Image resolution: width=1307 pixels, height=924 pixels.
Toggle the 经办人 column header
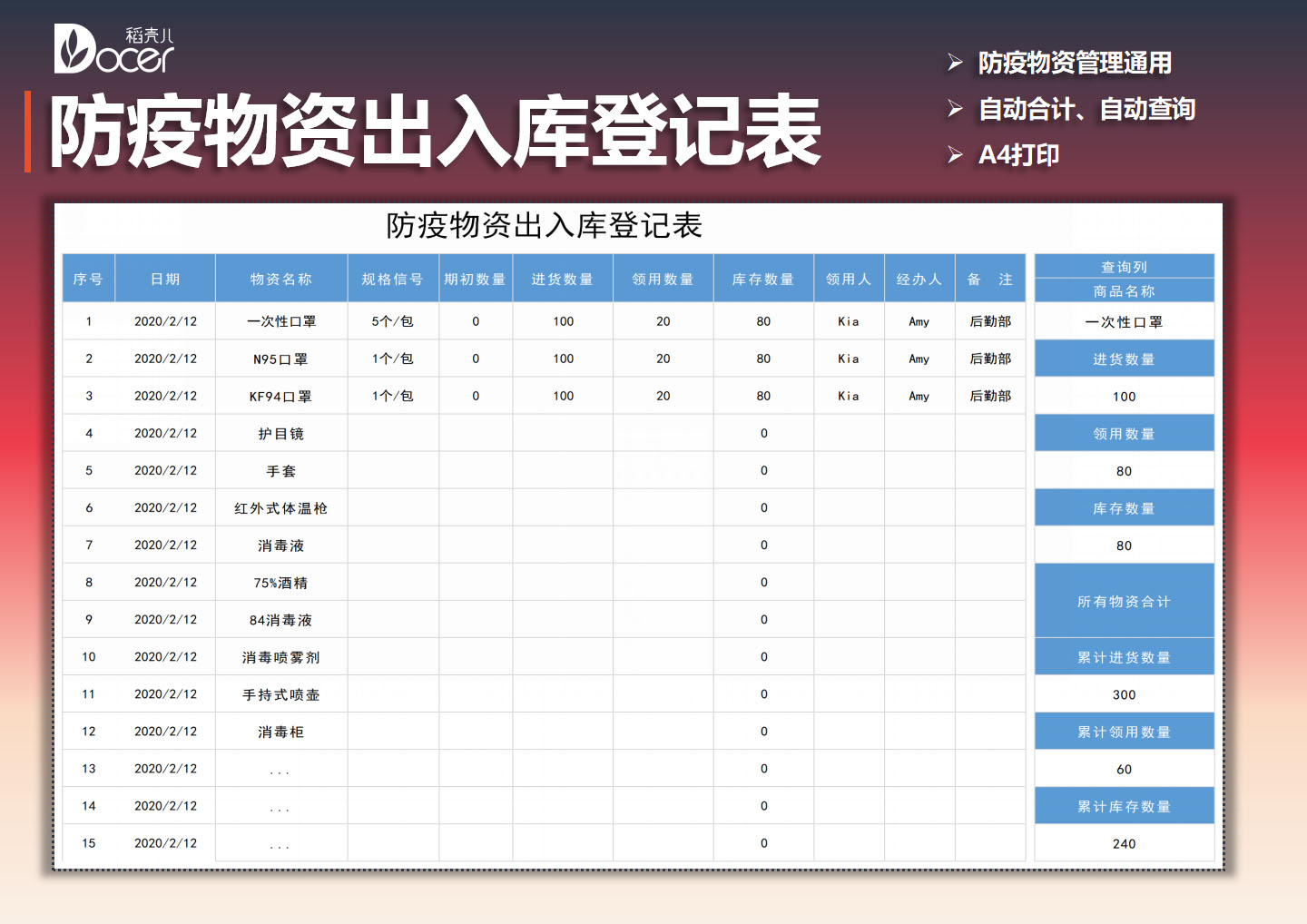click(x=919, y=278)
